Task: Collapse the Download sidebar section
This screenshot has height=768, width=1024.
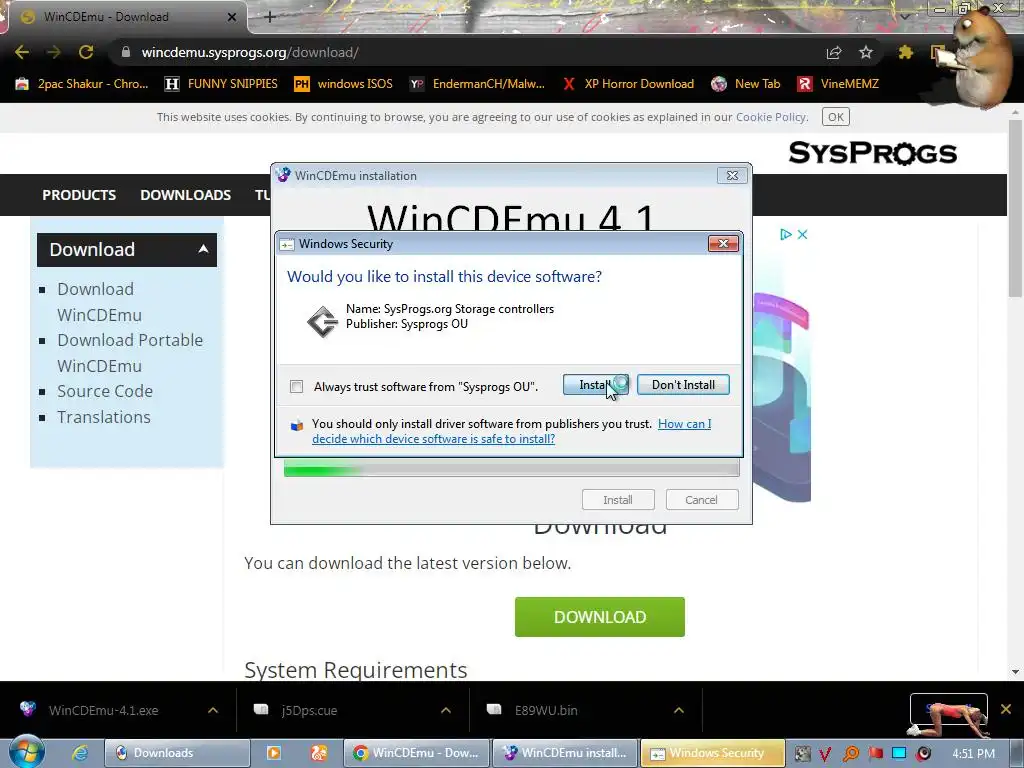Action: (x=203, y=249)
